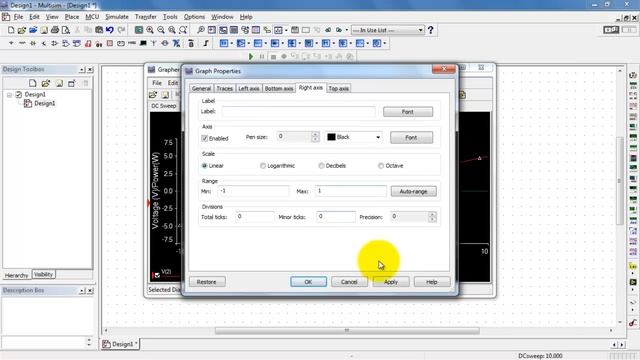Click the OK button
Screen dimensions: 640x360
(308, 282)
